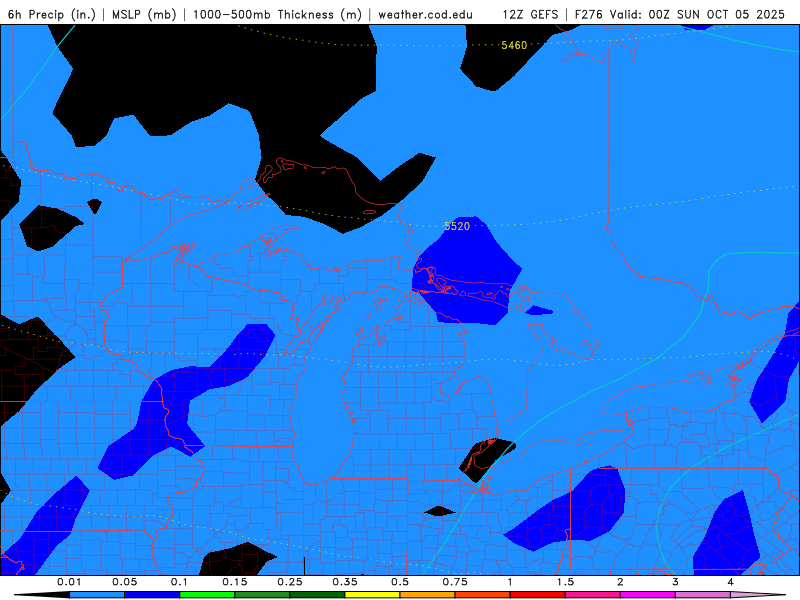
Task: Click the light blue 0.01–0.05 color swatch
Action: point(97,595)
